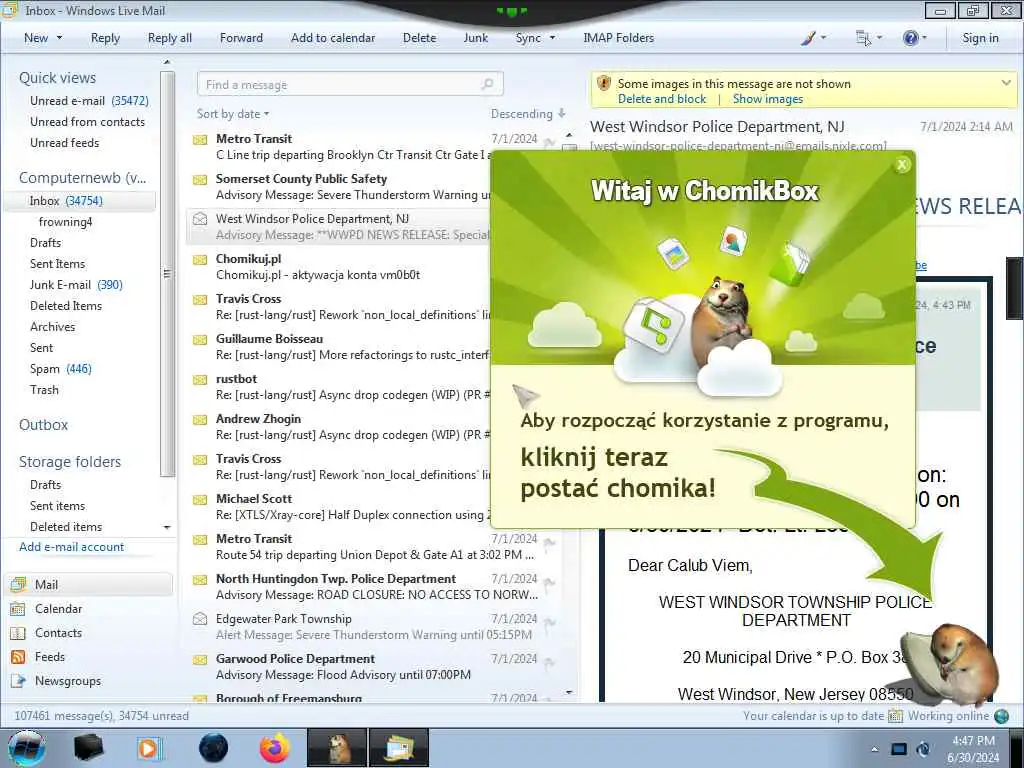Collapse the Storage folders section
Screen dimensions: 1024x768
click(x=70, y=462)
